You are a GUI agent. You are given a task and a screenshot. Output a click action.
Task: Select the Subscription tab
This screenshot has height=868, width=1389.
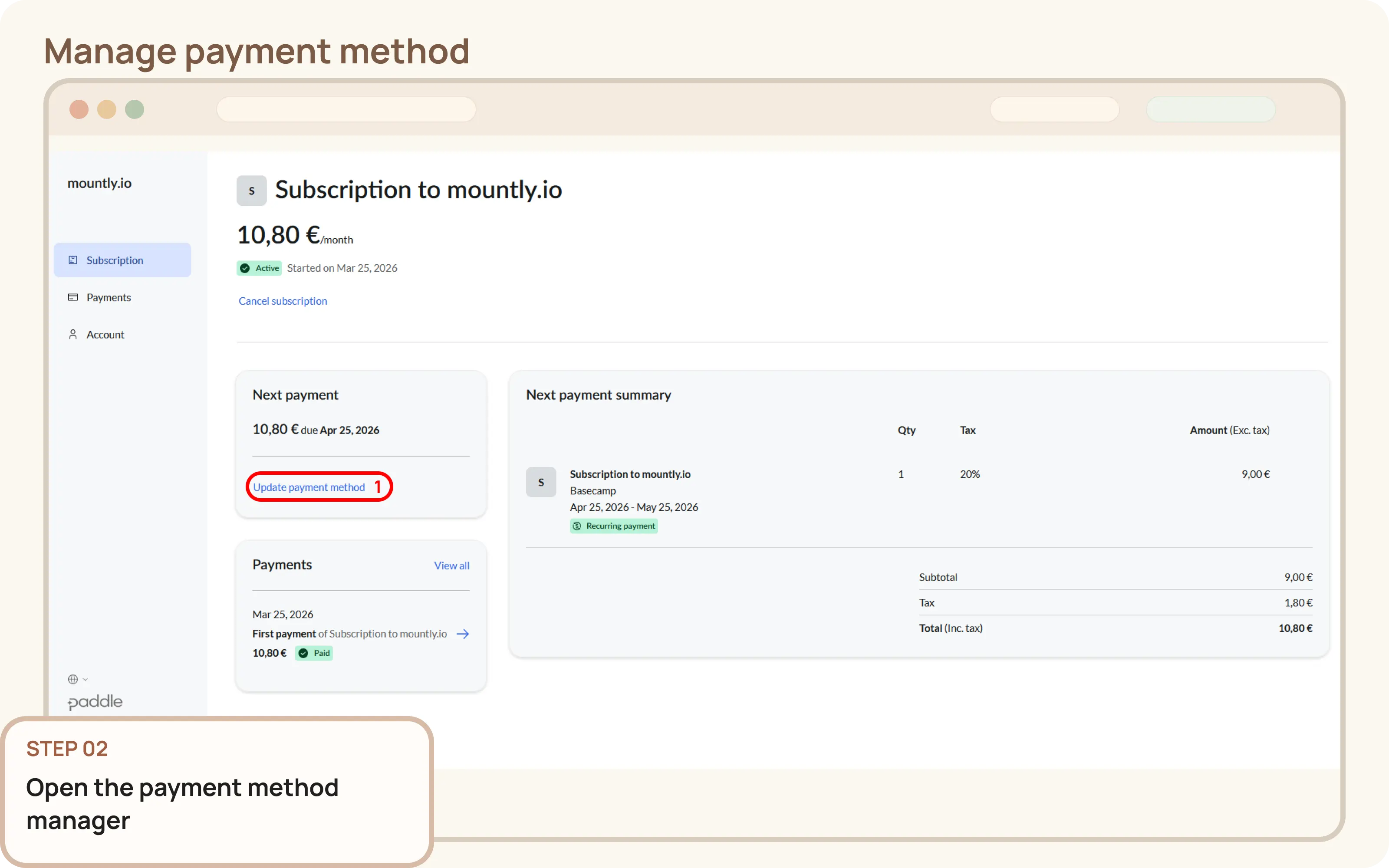pos(114,260)
